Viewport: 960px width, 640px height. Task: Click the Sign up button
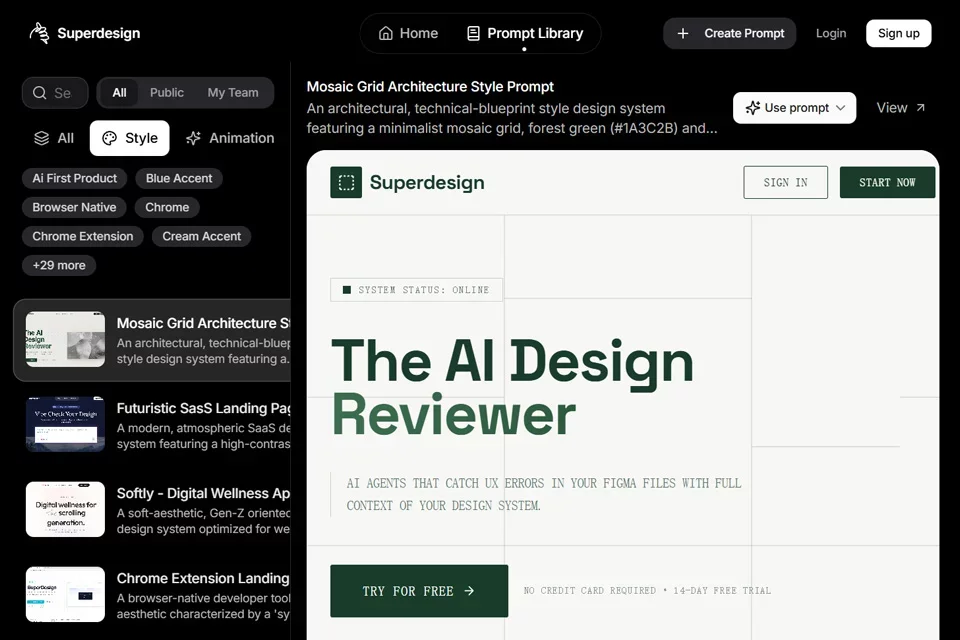click(x=899, y=33)
